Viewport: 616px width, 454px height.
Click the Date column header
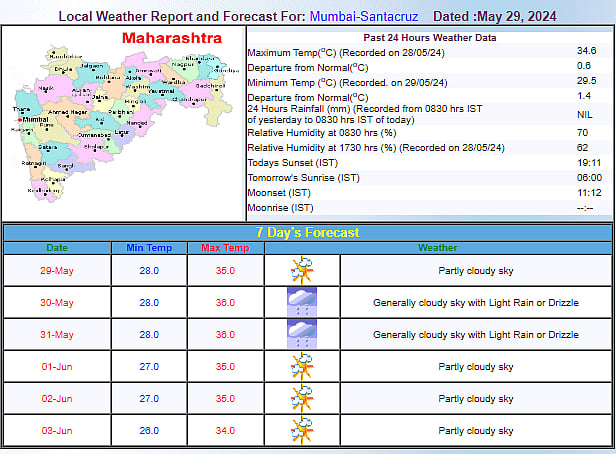click(58, 248)
